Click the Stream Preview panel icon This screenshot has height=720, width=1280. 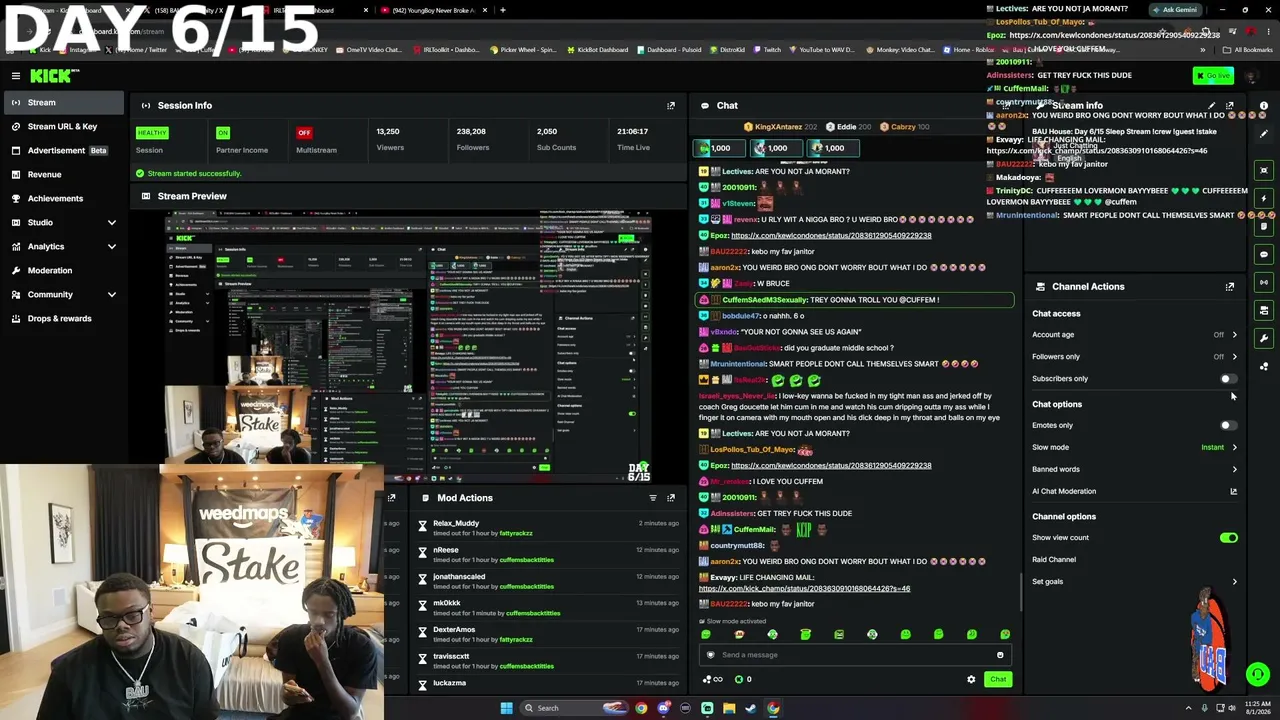coord(146,196)
